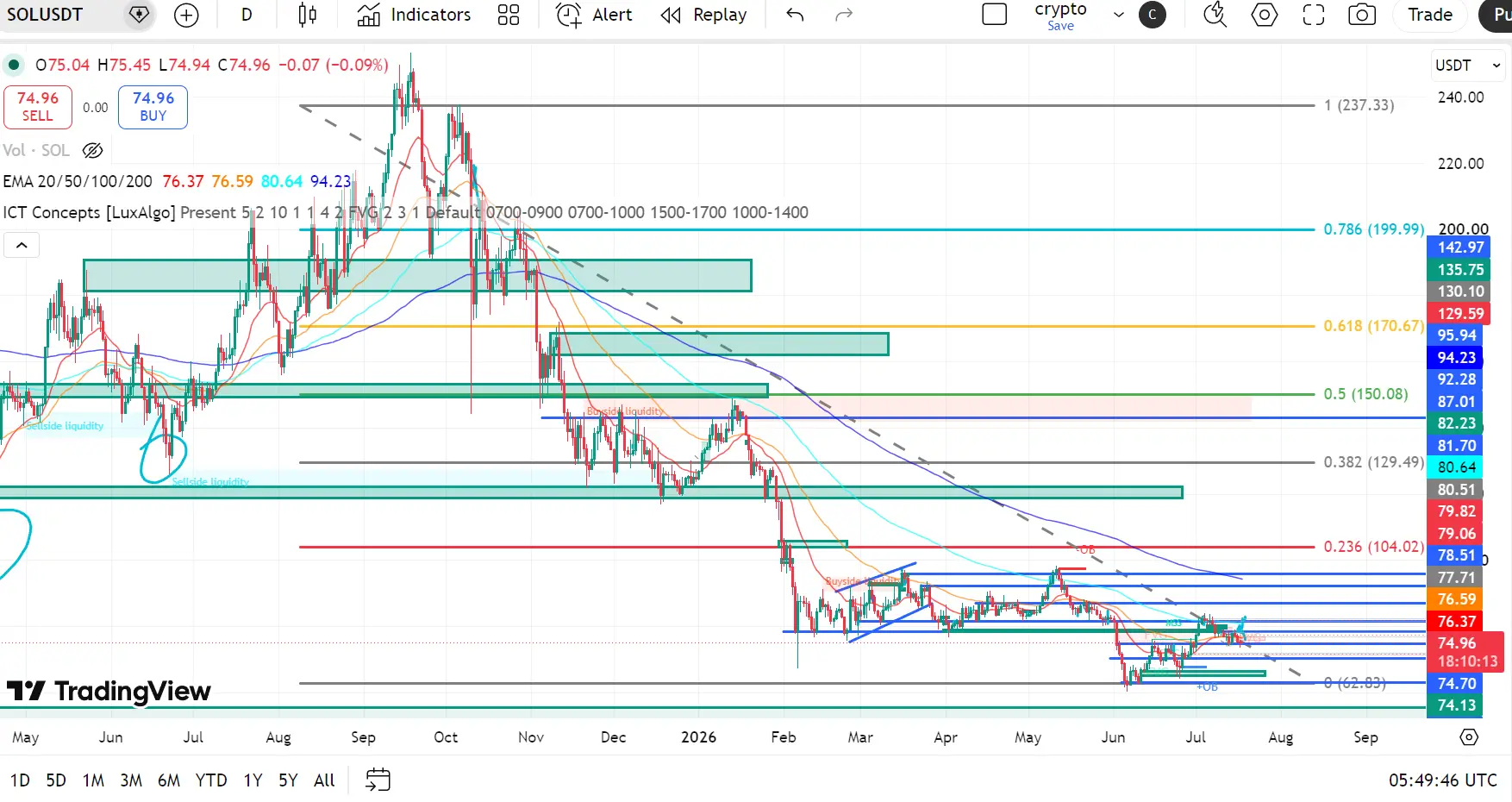This screenshot has width=1512, height=802.
Task: Click the 0.236 (104.02) Fibonacci label
Action: click(x=1374, y=547)
